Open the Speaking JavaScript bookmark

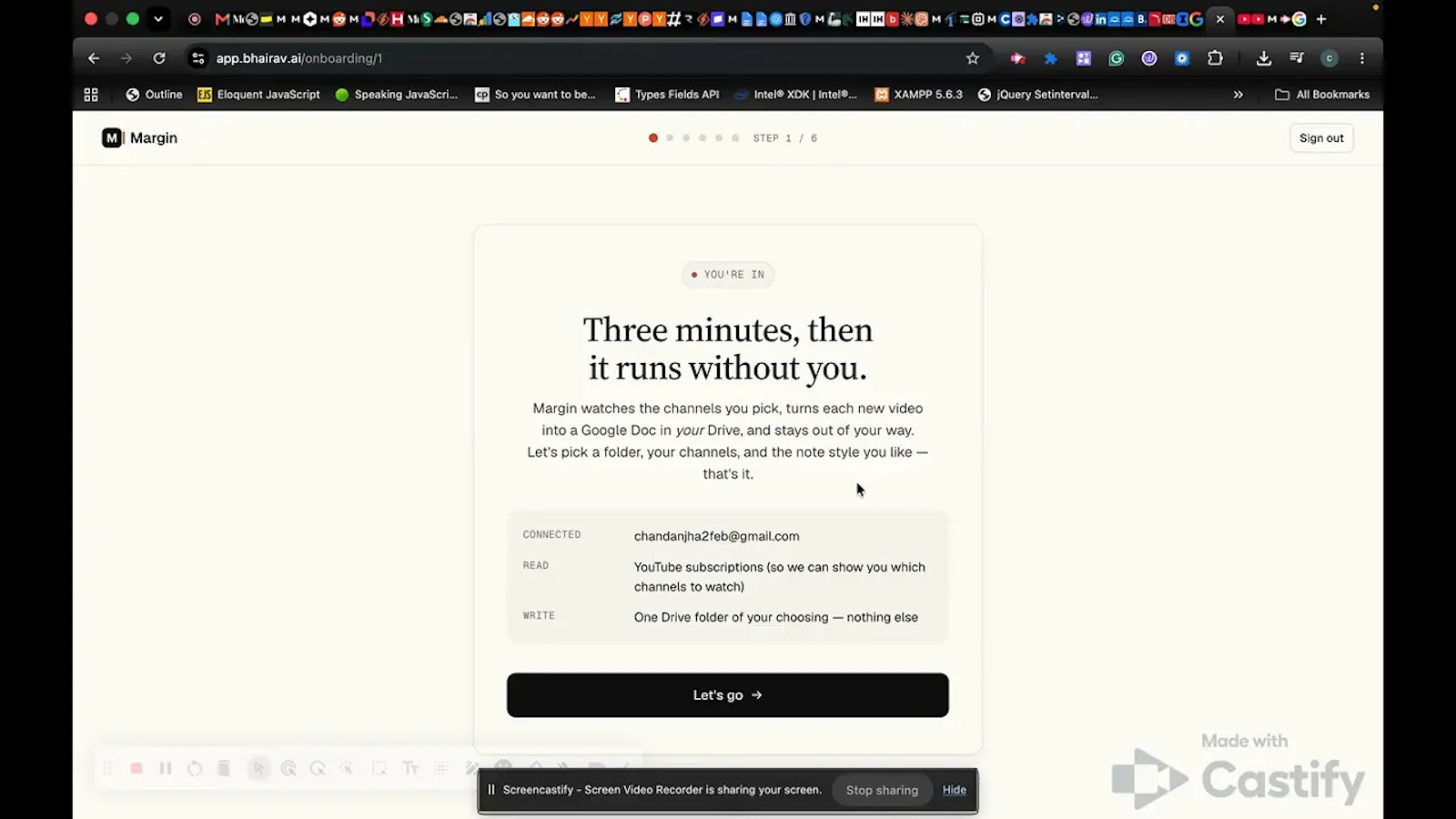(x=397, y=95)
